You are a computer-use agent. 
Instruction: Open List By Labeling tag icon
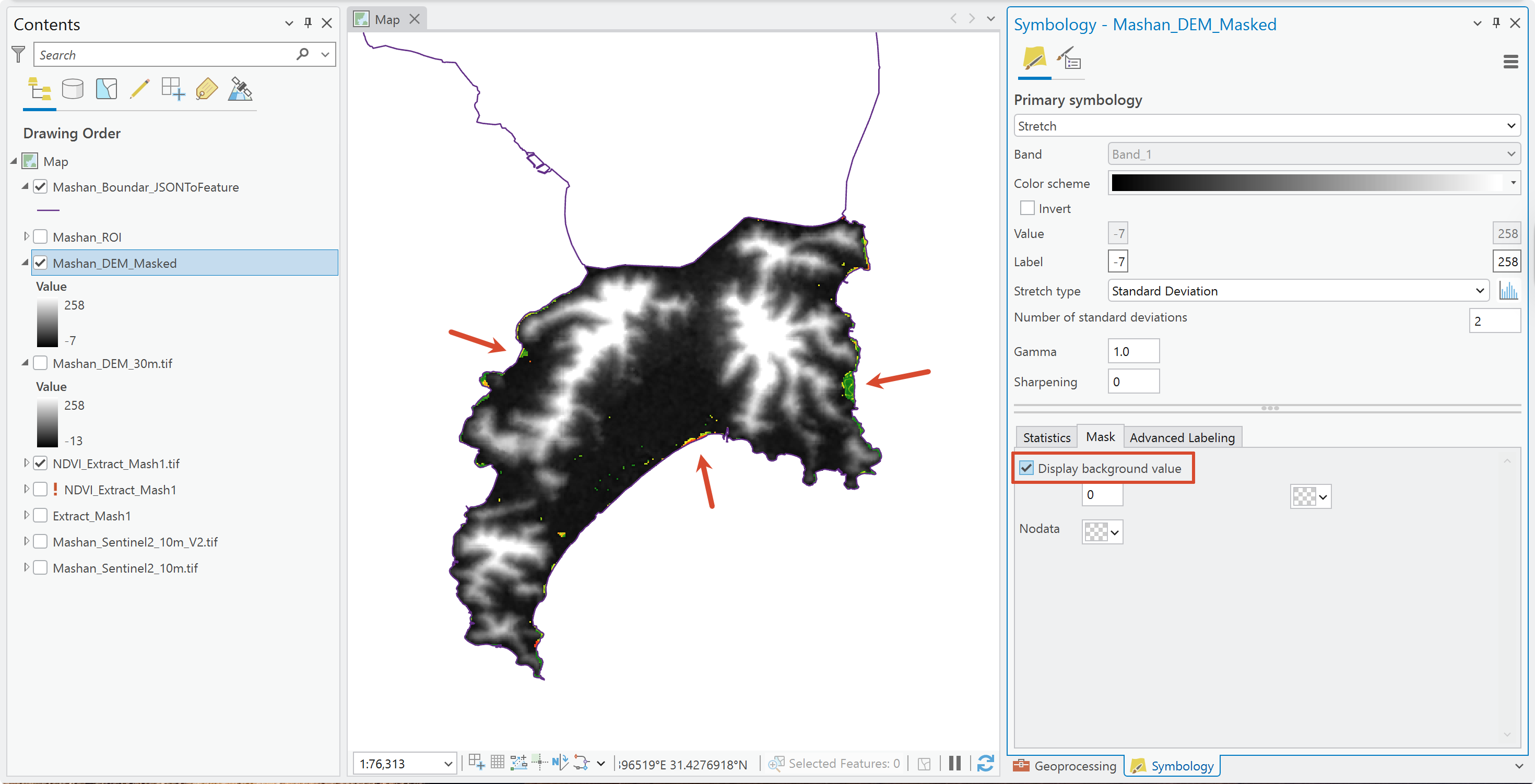pos(206,89)
